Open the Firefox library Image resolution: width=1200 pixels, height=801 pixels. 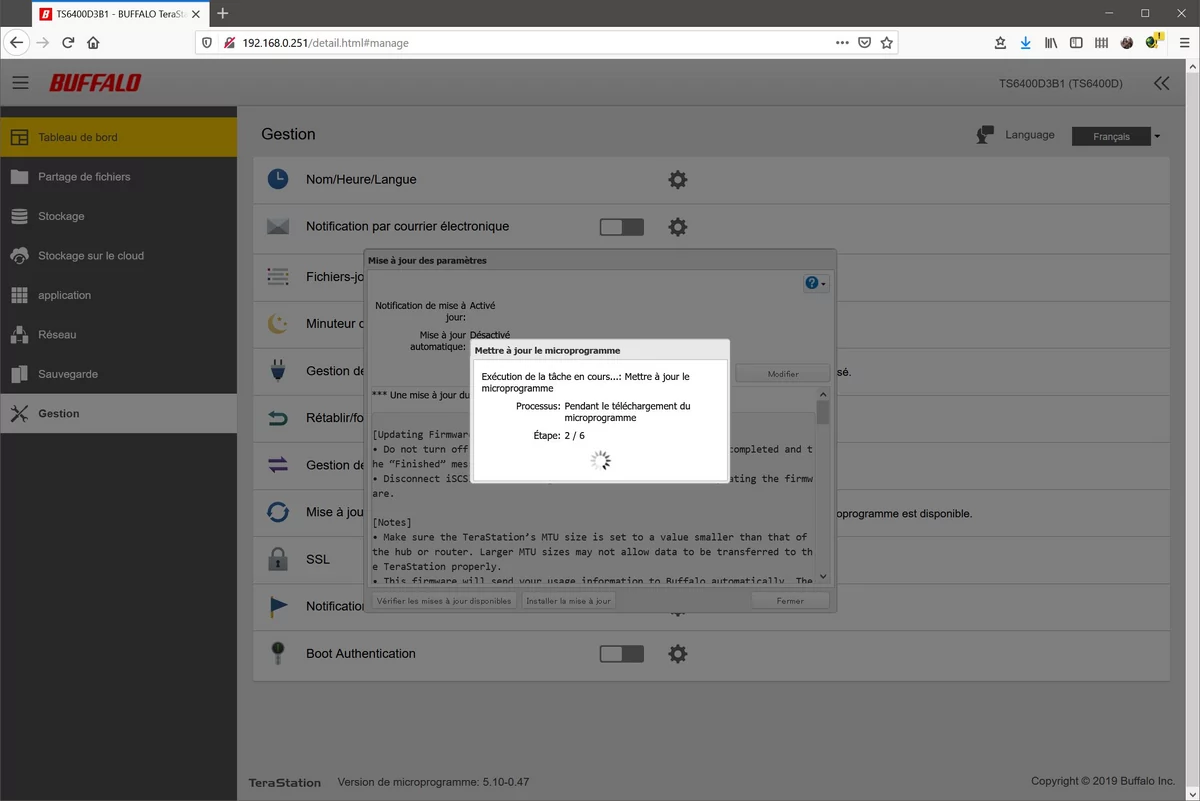click(x=1051, y=43)
